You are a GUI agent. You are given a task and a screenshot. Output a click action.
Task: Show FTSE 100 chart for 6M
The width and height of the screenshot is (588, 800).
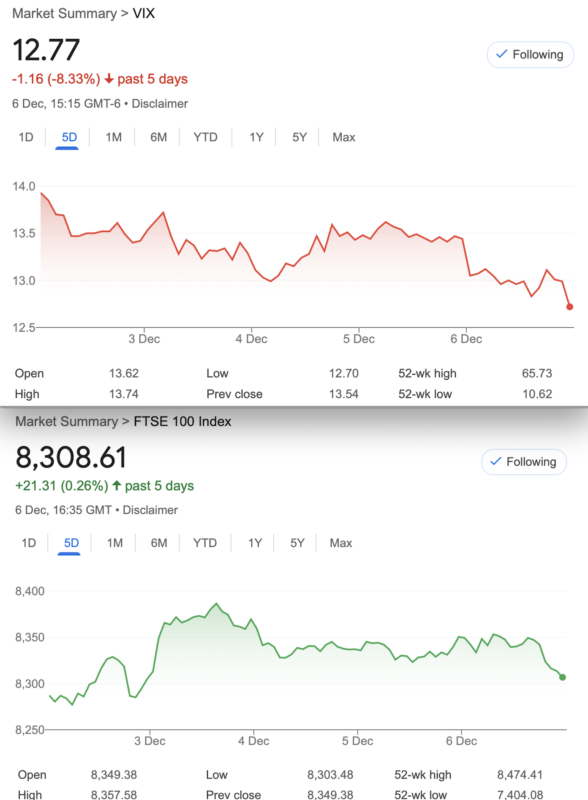coord(159,543)
